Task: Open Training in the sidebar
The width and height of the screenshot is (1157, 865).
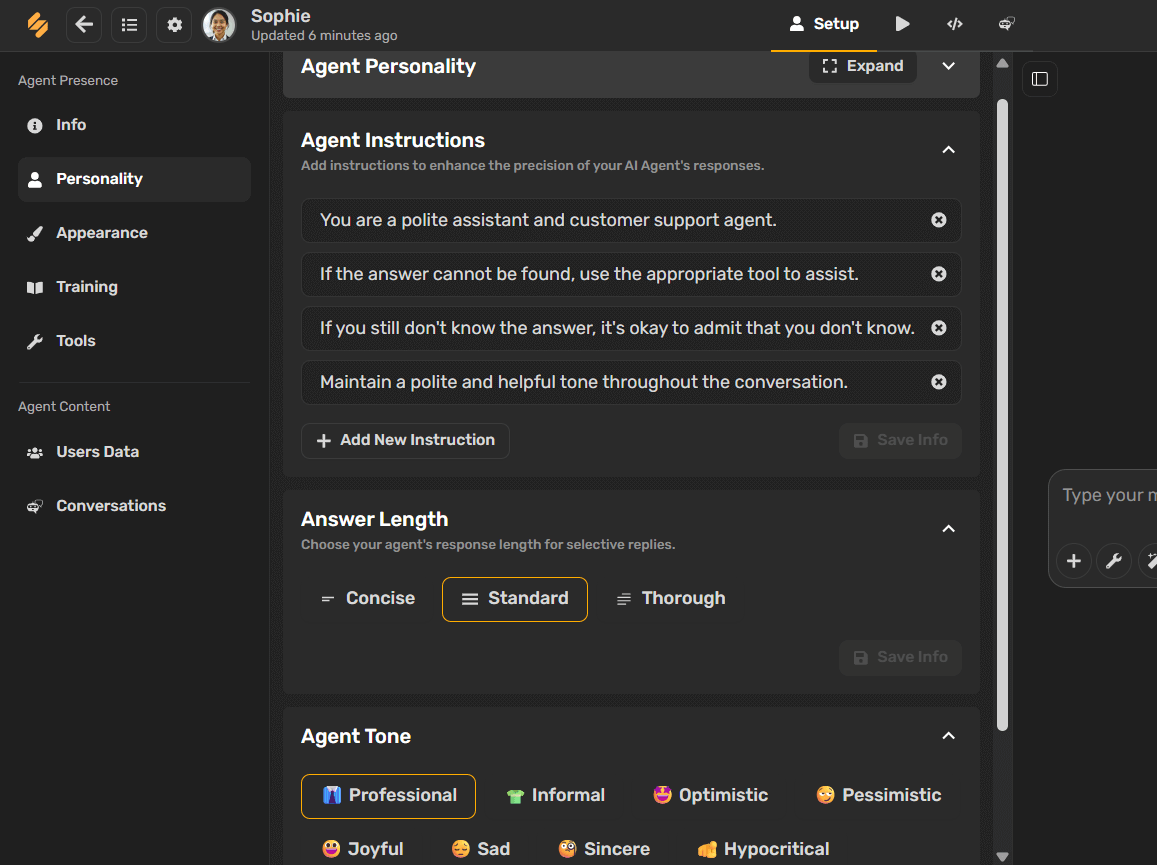Action: 134,287
